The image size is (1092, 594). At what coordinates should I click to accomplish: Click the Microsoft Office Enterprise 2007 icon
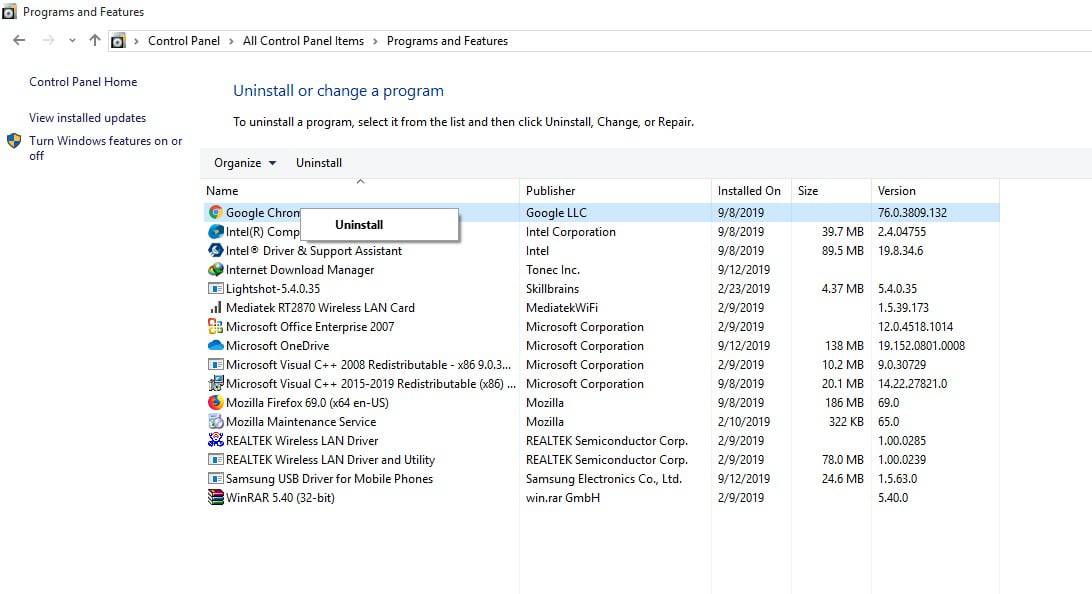coord(215,327)
